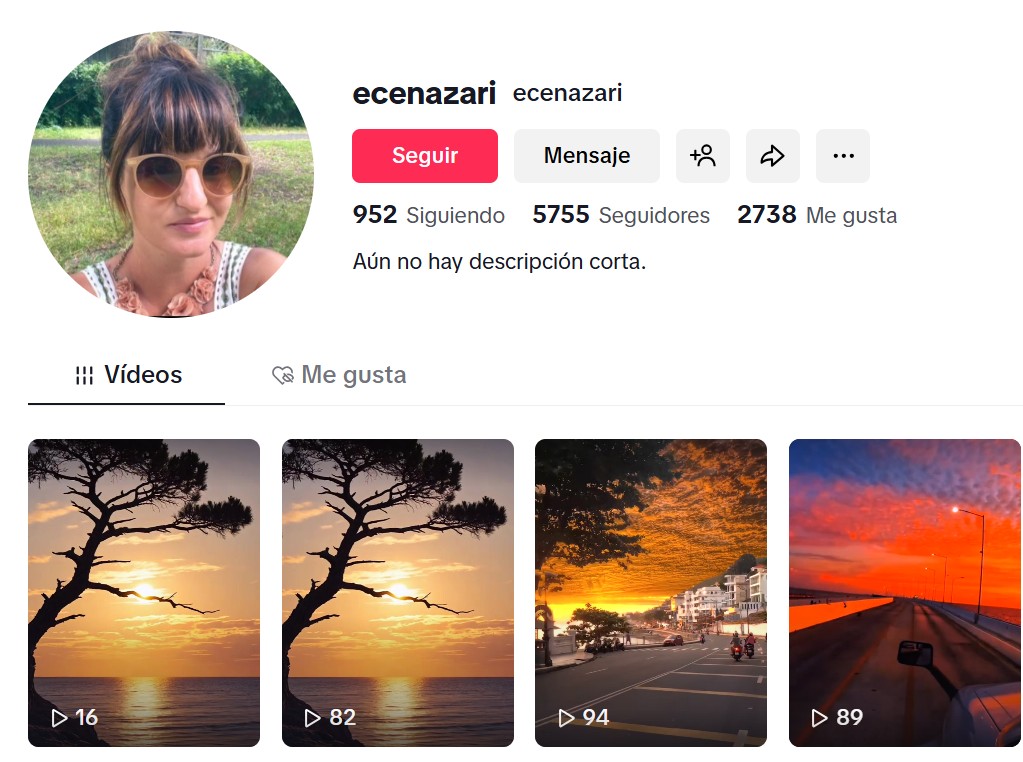This screenshot has width=1023, height=762.
Task: Click the play icon beside 94 views
Action: 566,717
